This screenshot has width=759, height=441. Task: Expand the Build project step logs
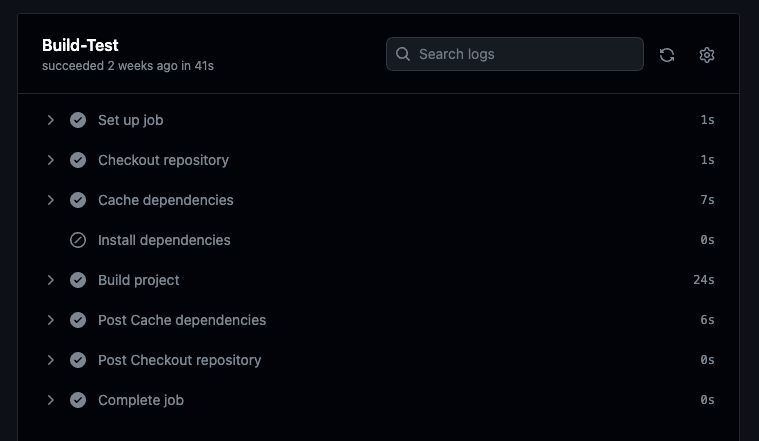[50, 280]
